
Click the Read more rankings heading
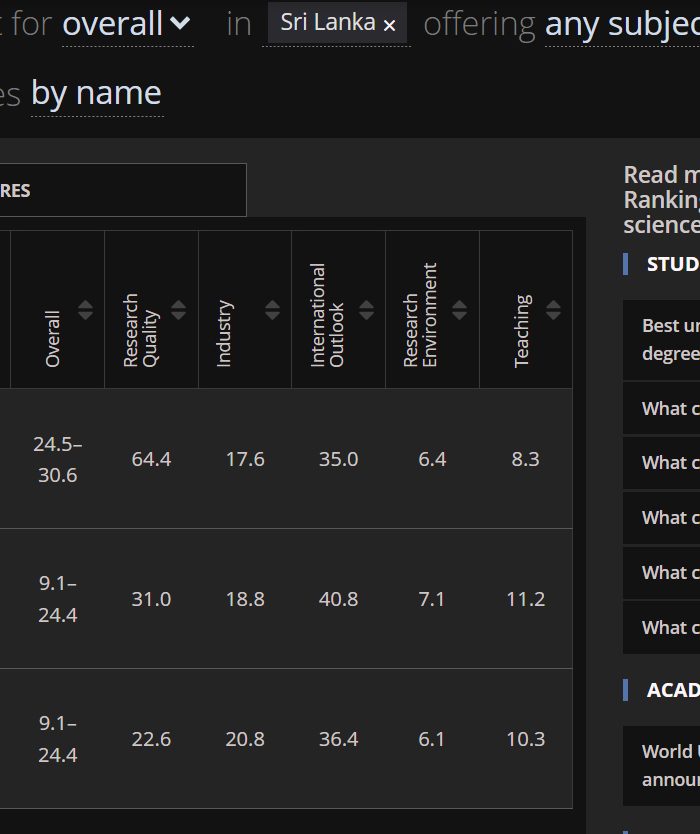tap(661, 199)
